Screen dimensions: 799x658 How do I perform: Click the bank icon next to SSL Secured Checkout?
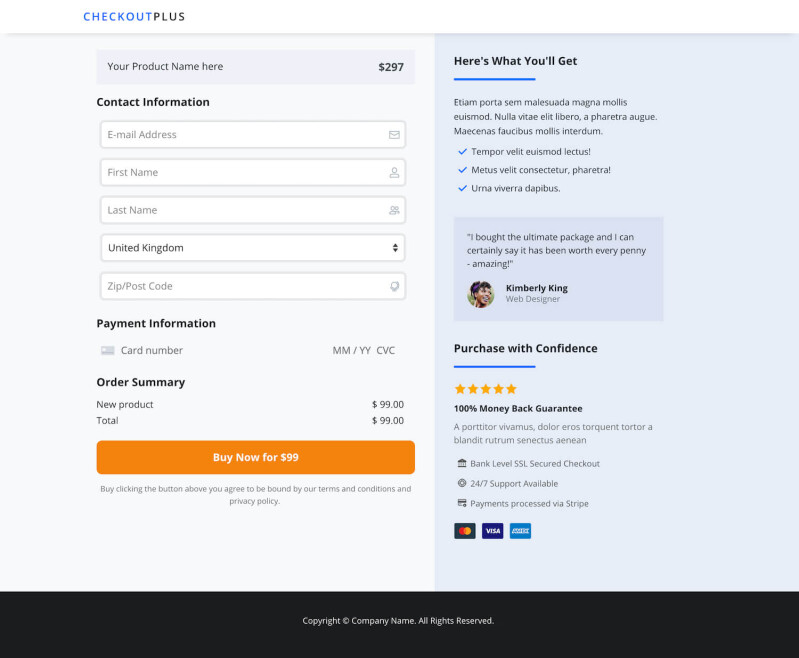click(462, 463)
